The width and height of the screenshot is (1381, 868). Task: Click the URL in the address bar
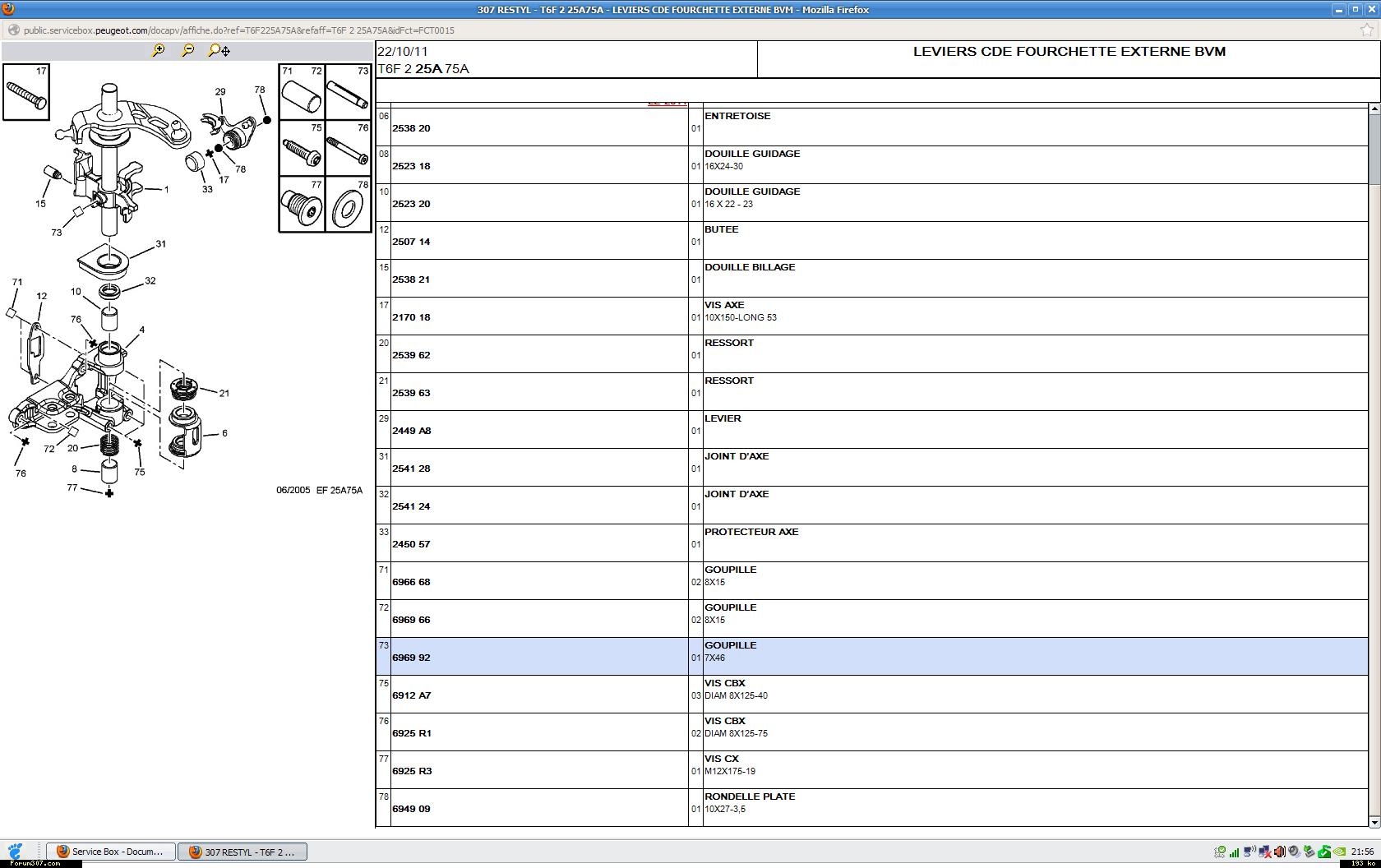point(239,30)
